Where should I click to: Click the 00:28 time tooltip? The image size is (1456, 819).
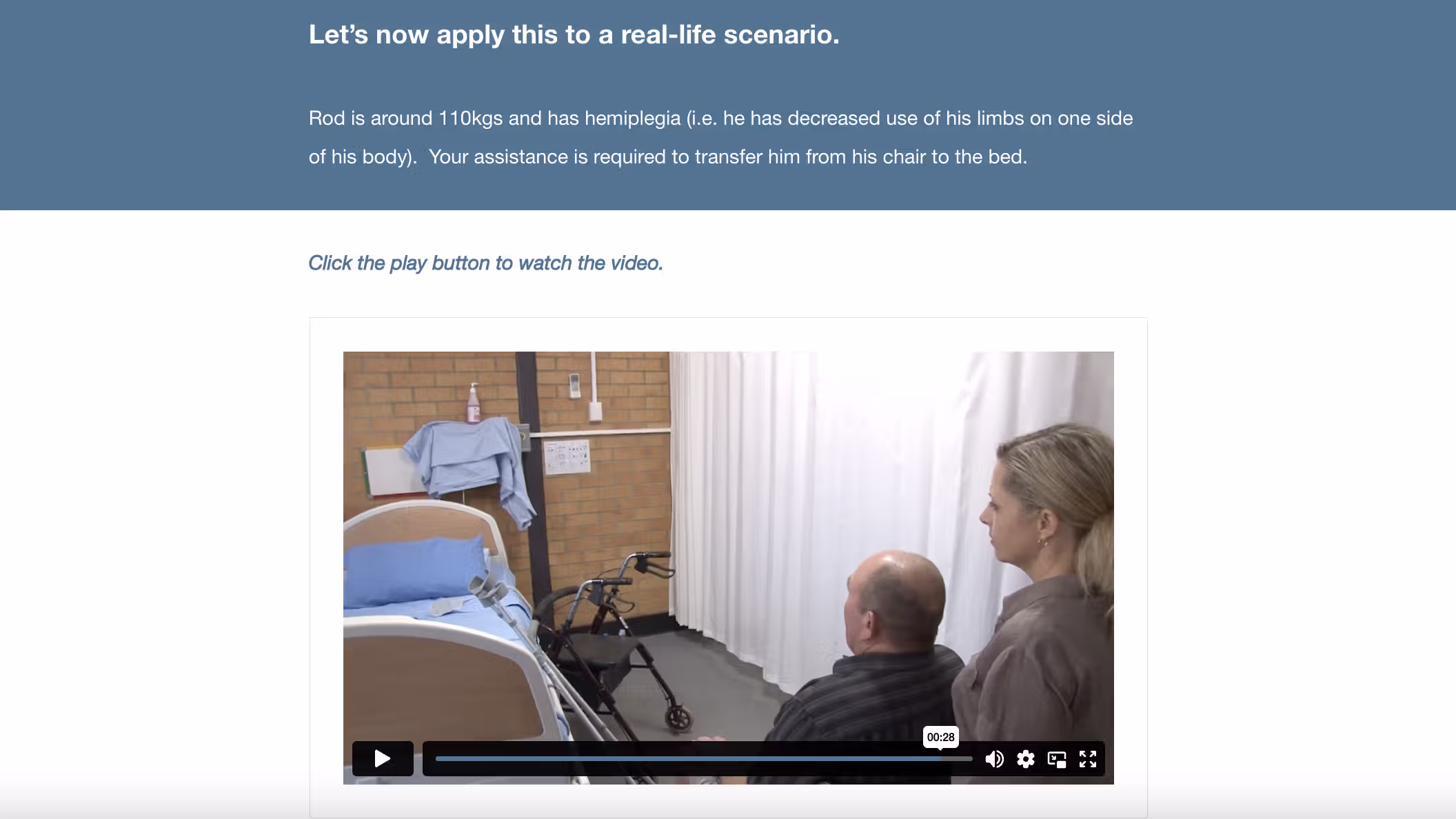[x=940, y=737]
